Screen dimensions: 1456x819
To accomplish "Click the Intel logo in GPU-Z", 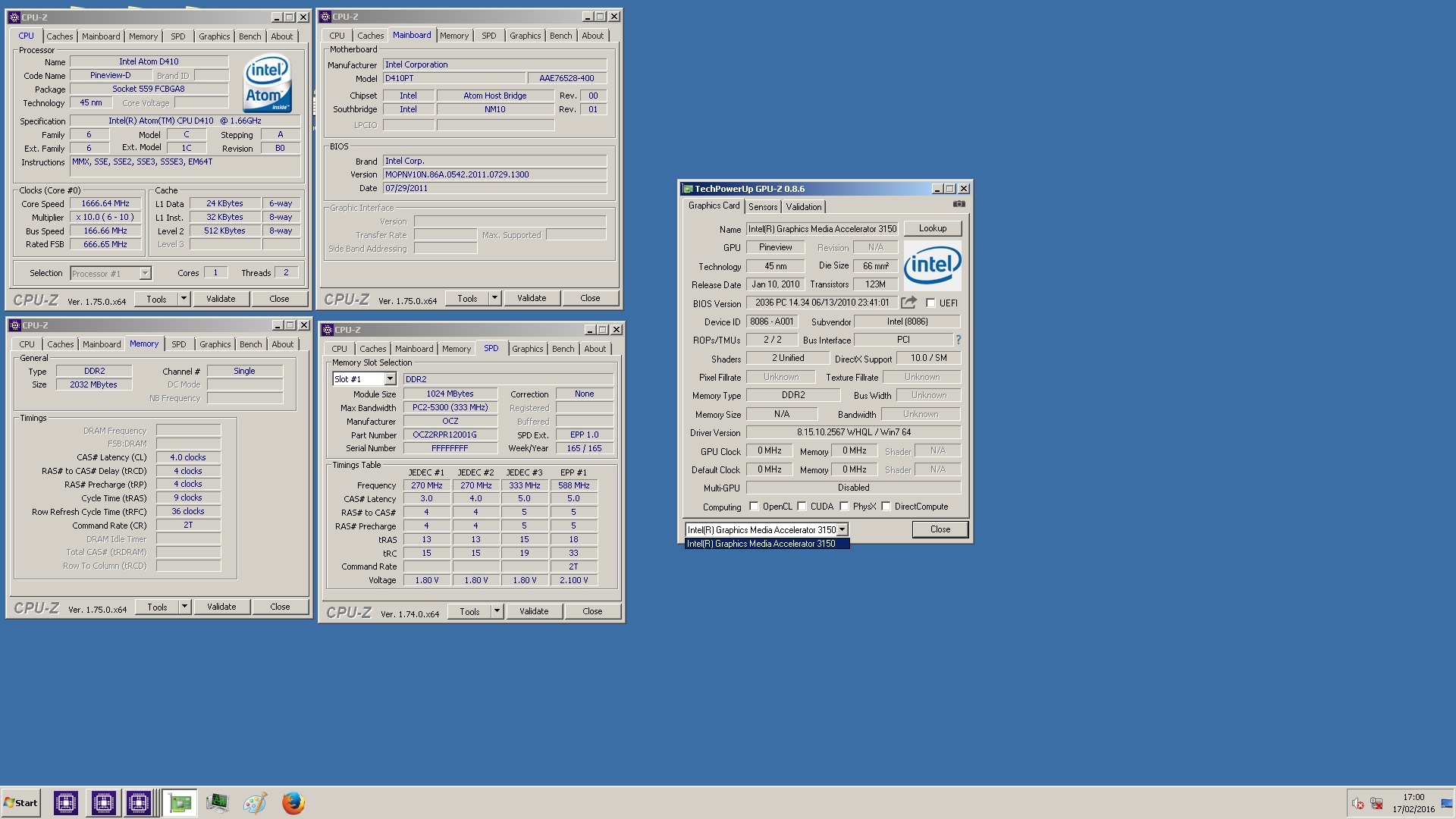I will [x=932, y=265].
